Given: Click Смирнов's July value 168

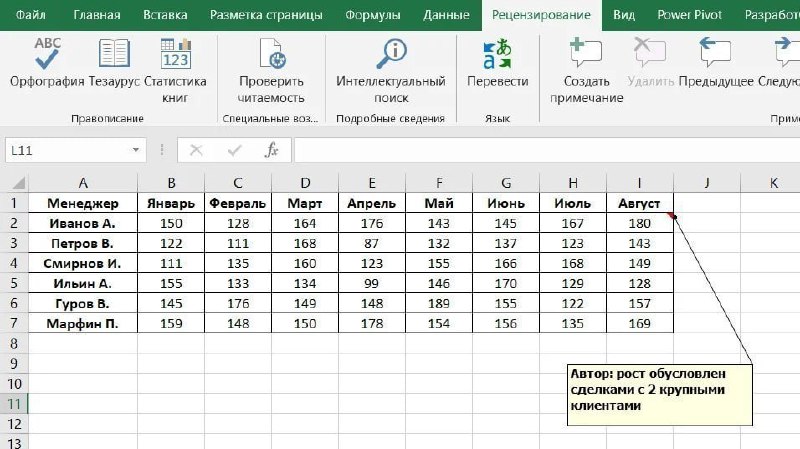Looking at the screenshot, I should 573,263.
